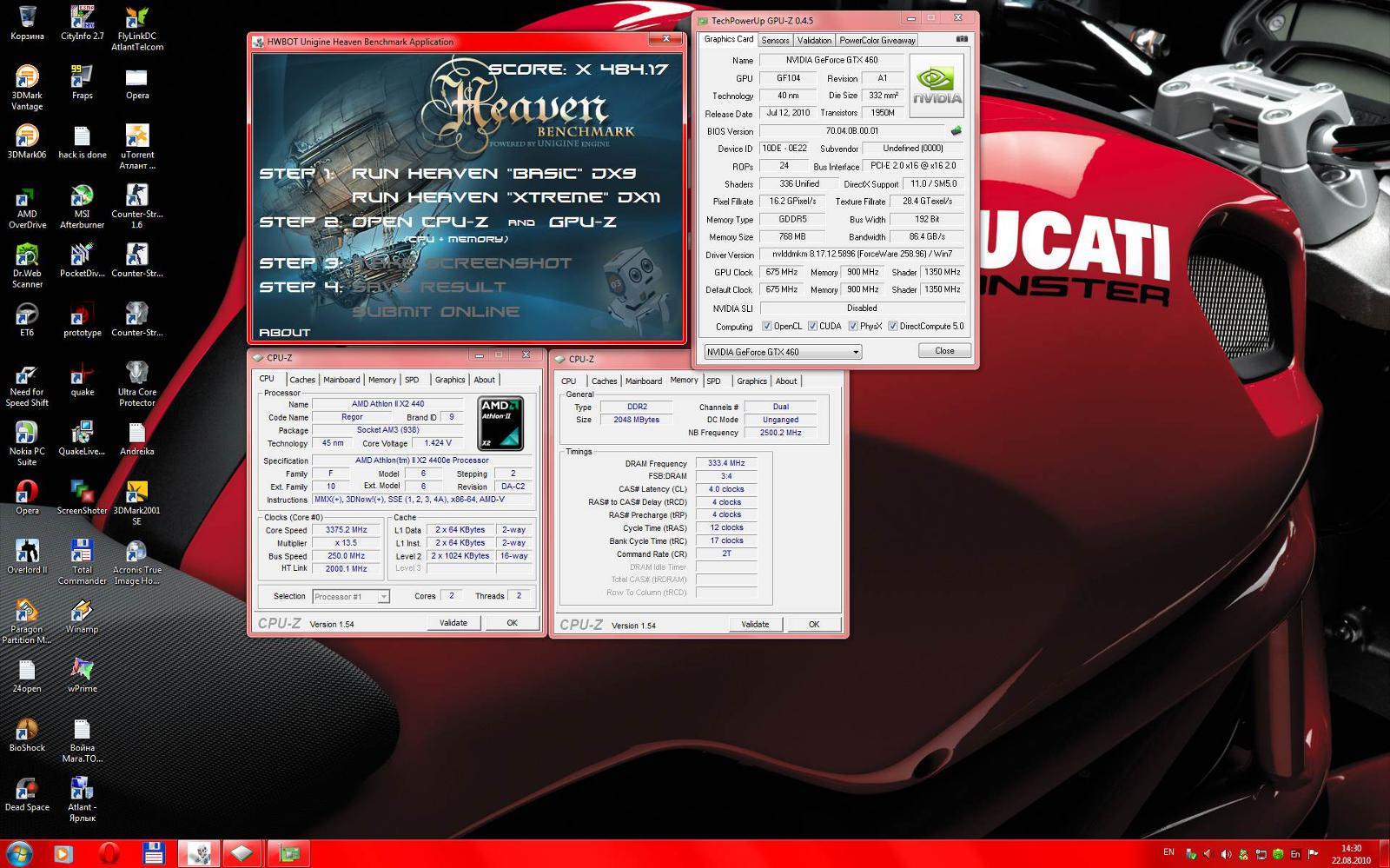
Task: Open the Caches tab in left CPU-Z
Action: pos(302,380)
